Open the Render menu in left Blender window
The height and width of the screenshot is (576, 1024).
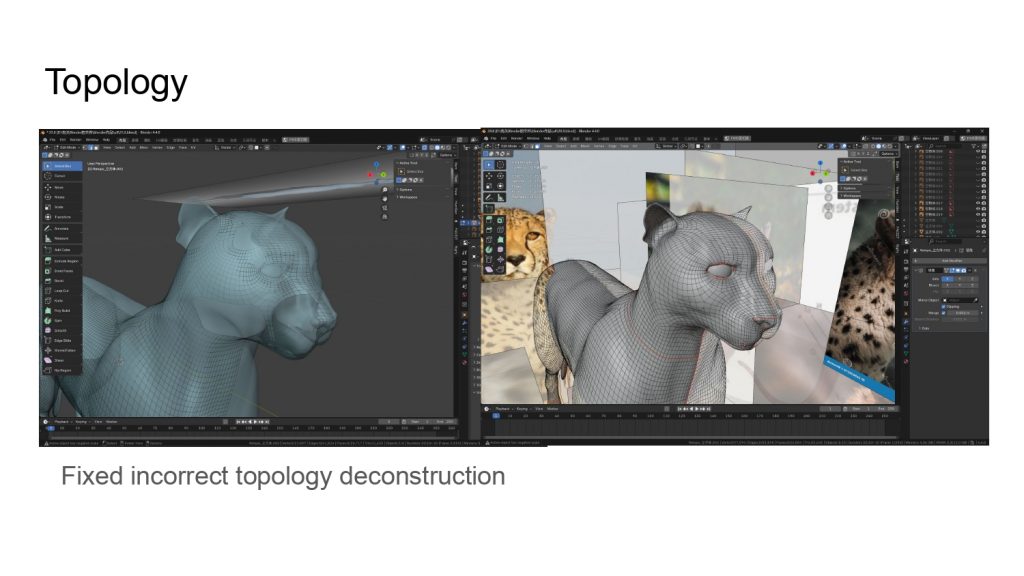click(78, 139)
